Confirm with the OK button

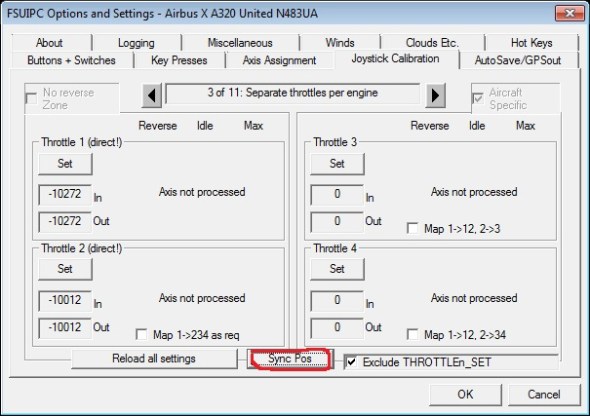(465, 394)
